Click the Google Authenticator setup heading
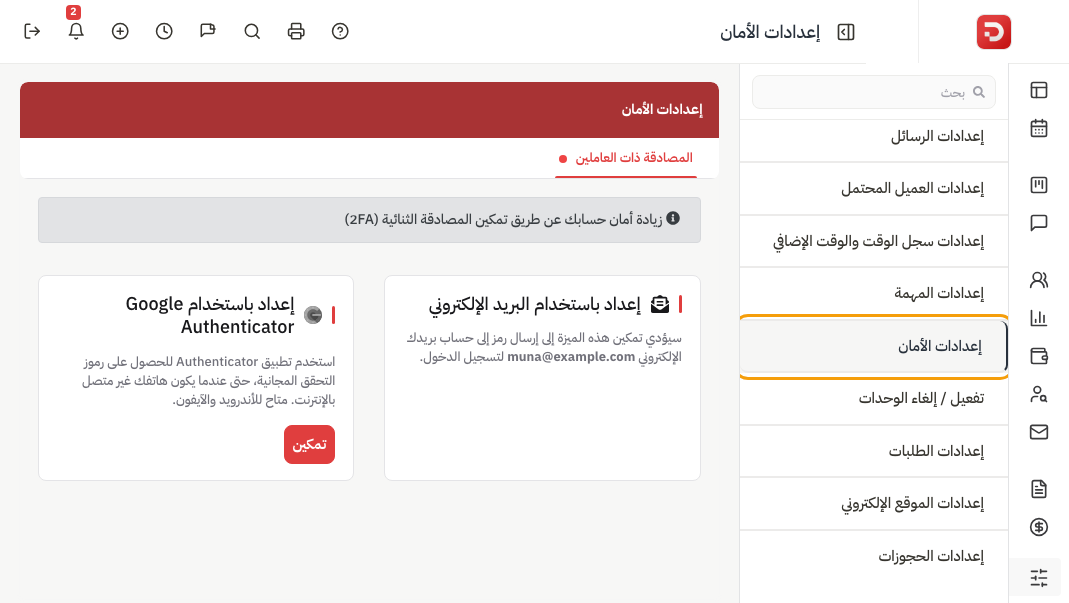The width and height of the screenshot is (1069, 603). [210, 315]
